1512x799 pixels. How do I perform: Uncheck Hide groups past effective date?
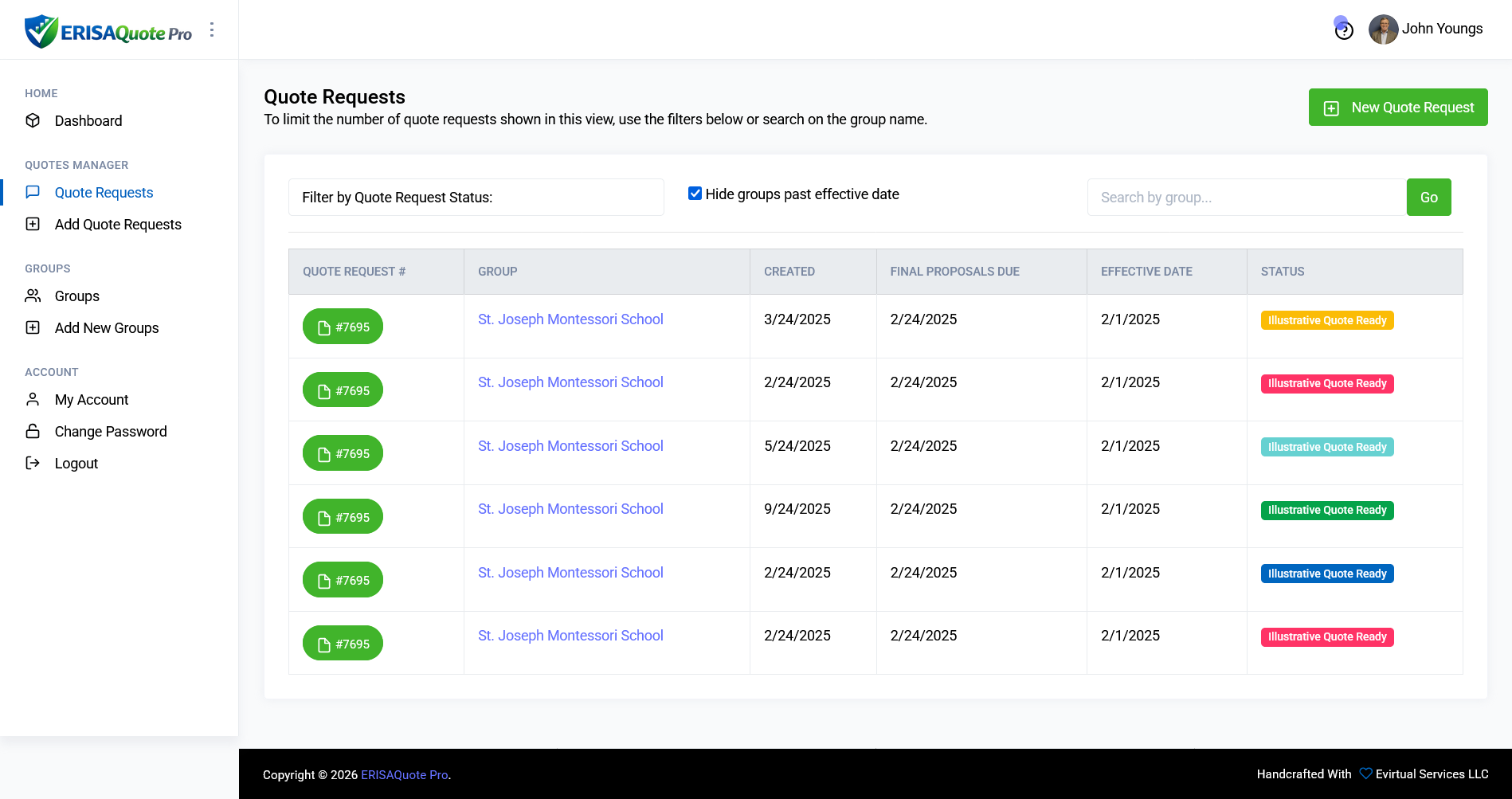point(695,194)
